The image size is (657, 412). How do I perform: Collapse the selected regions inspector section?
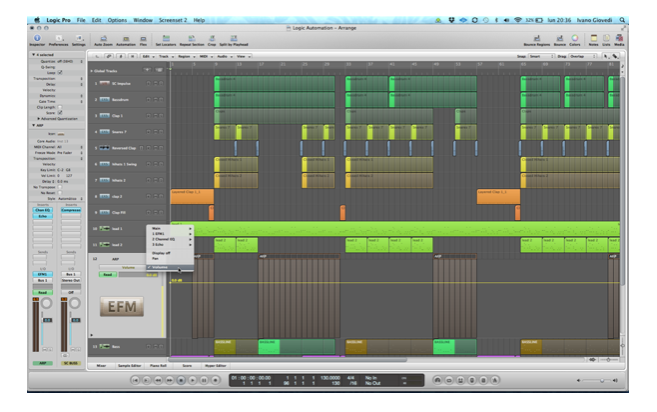pyautogui.click(x=33, y=54)
